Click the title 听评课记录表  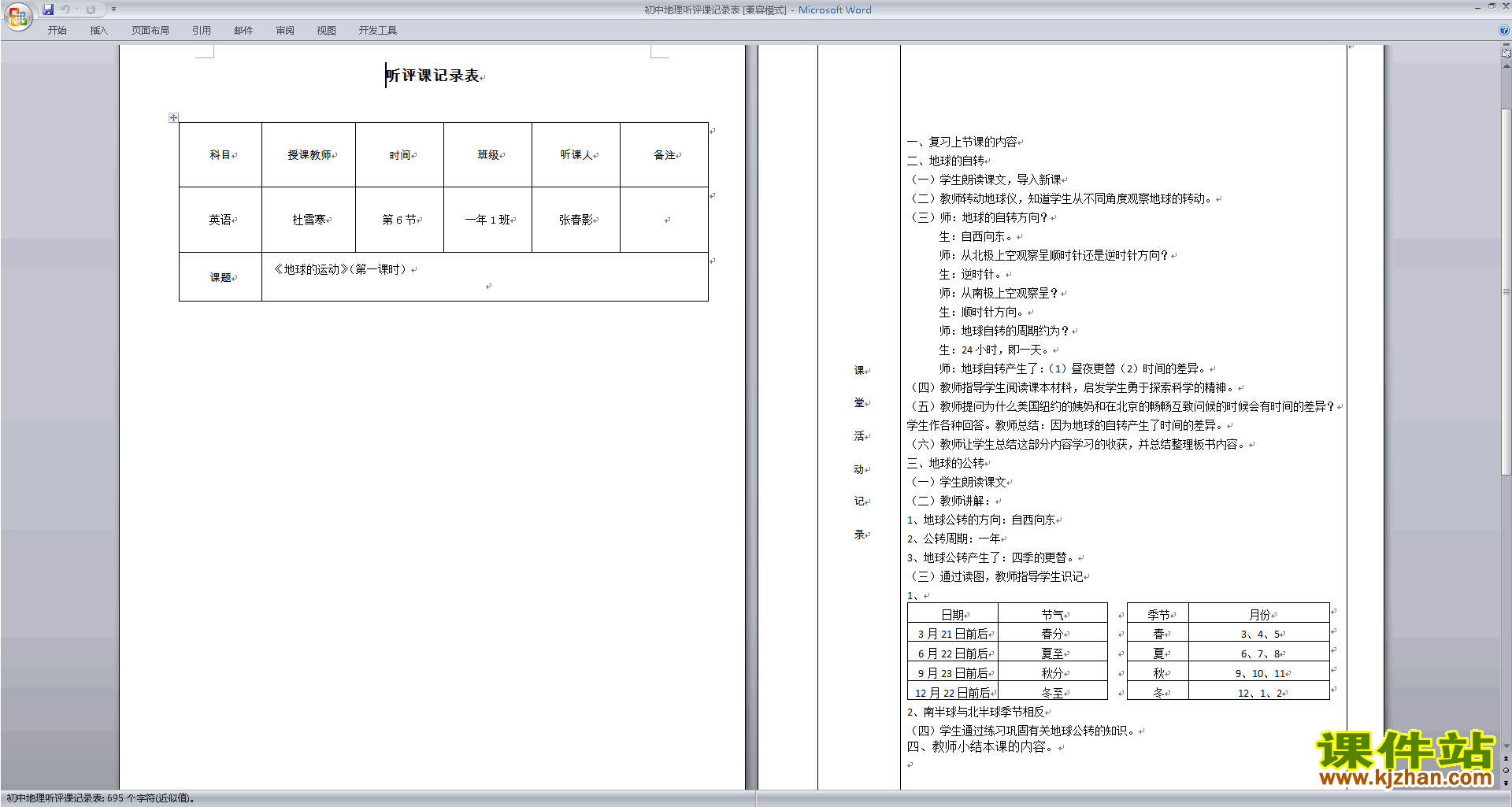pyautogui.click(x=432, y=76)
